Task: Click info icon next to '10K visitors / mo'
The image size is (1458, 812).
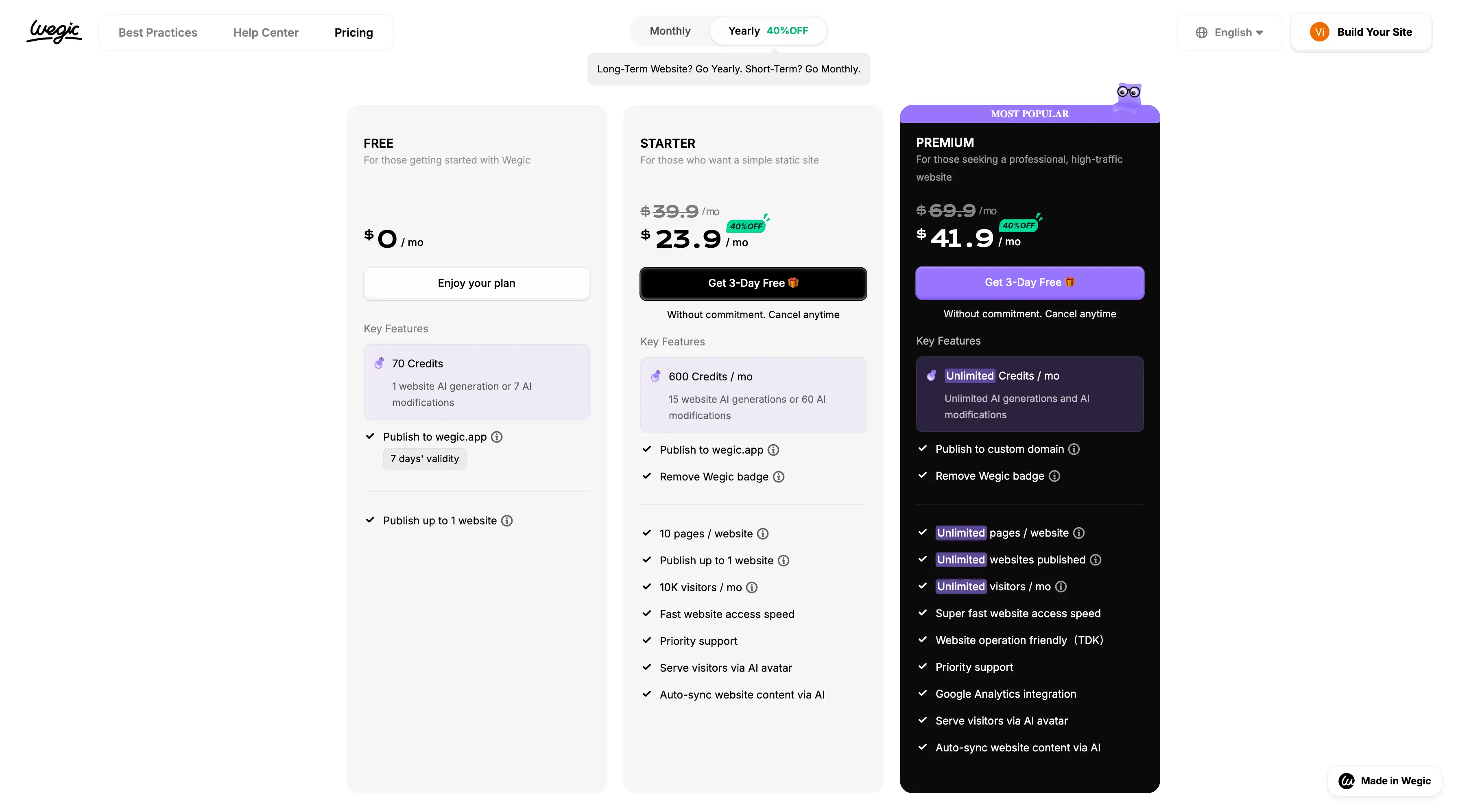Action: click(752, 587)
